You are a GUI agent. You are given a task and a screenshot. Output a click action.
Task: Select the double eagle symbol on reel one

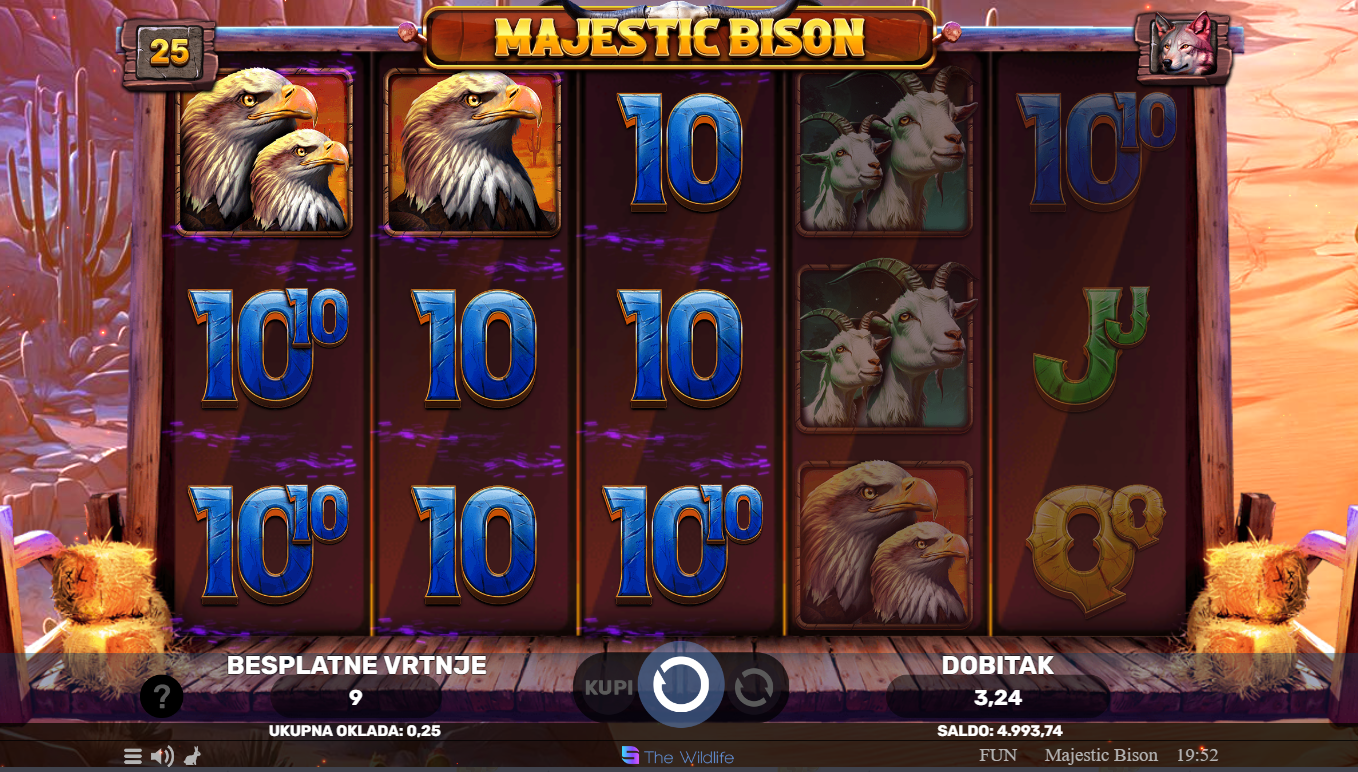[264, 152]
